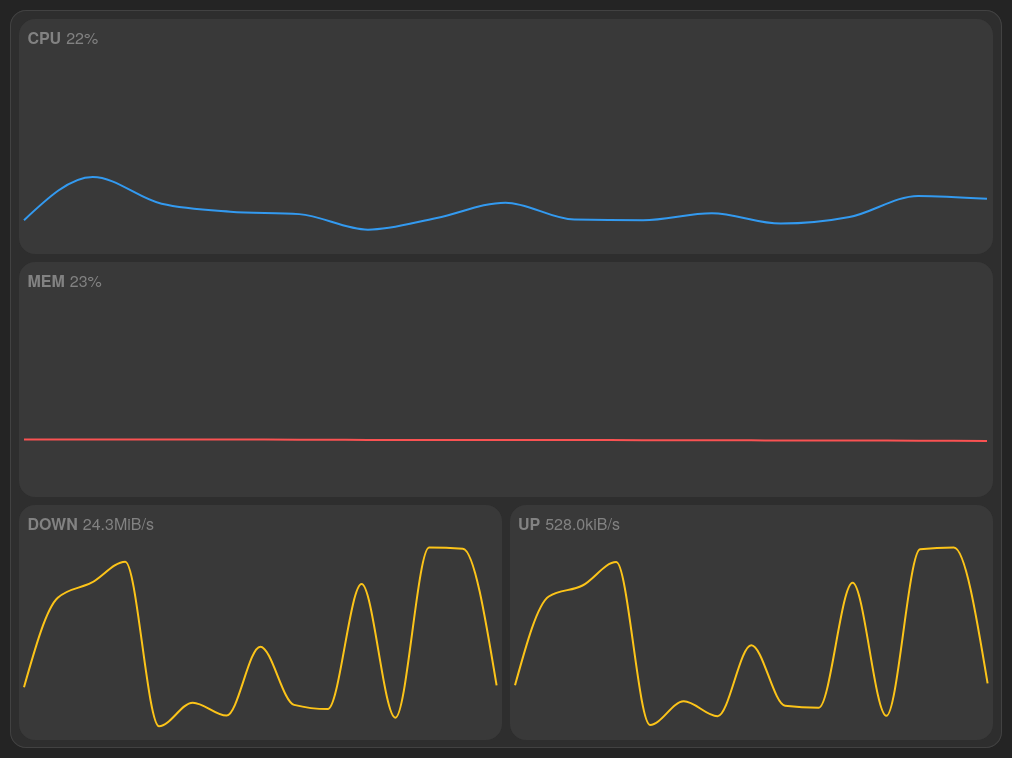The image size is (1012, 758).
Task: Expand the UP panel for details
Action: pos(750,622)
